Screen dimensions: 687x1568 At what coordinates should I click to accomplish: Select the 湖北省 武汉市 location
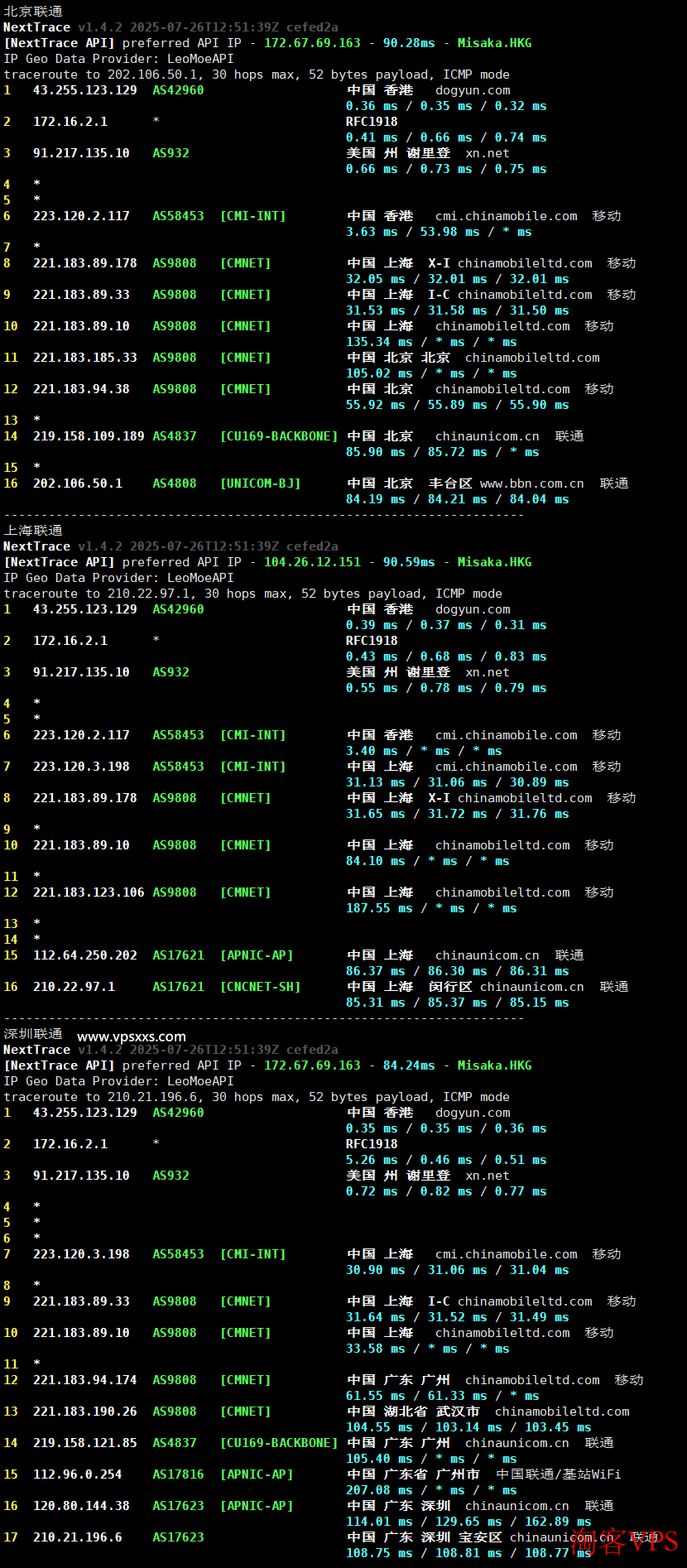click(431, 1412)
